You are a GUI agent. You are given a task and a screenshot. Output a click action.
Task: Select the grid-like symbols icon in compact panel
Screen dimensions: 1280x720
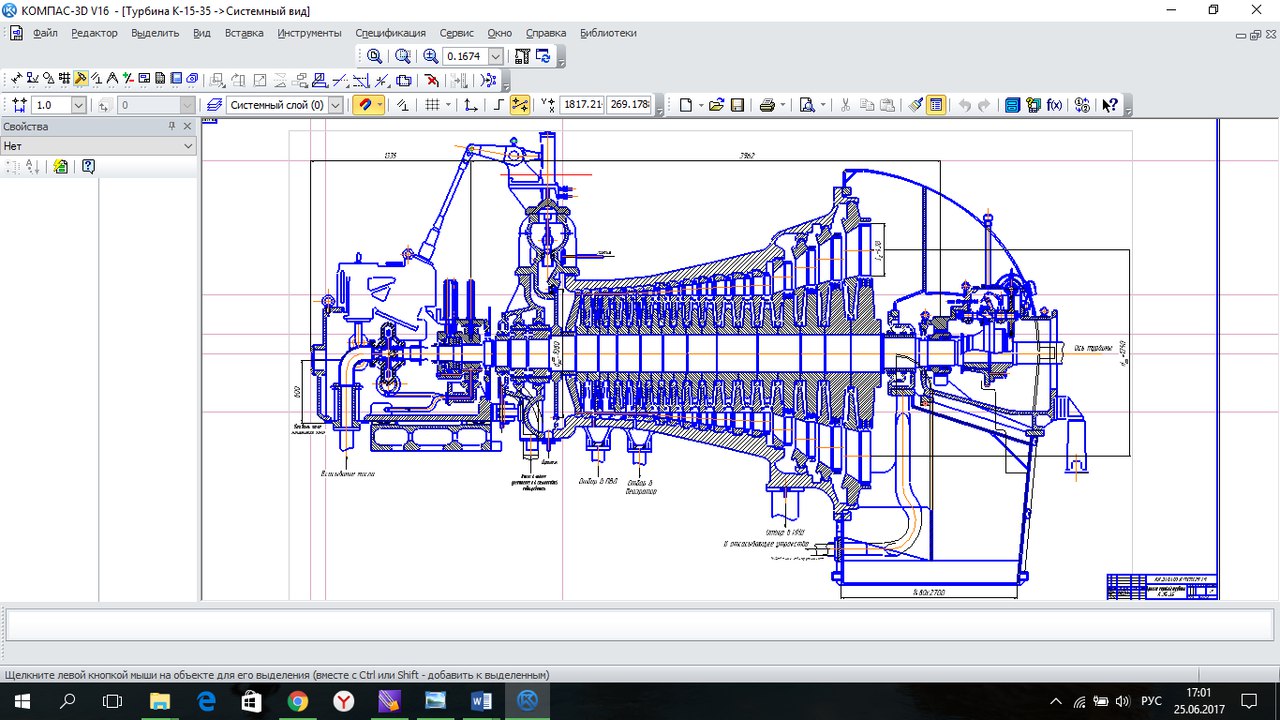pos(64,79)
